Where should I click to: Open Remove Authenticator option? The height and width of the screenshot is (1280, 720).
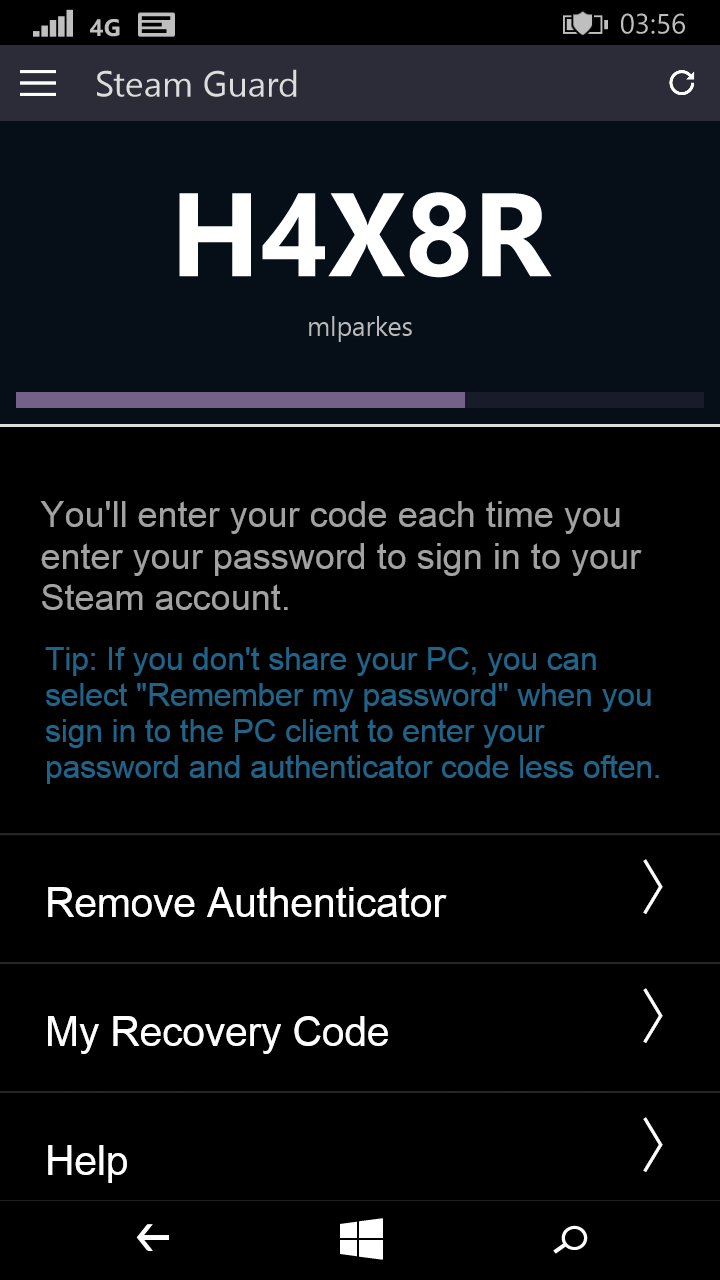point(360,899)
